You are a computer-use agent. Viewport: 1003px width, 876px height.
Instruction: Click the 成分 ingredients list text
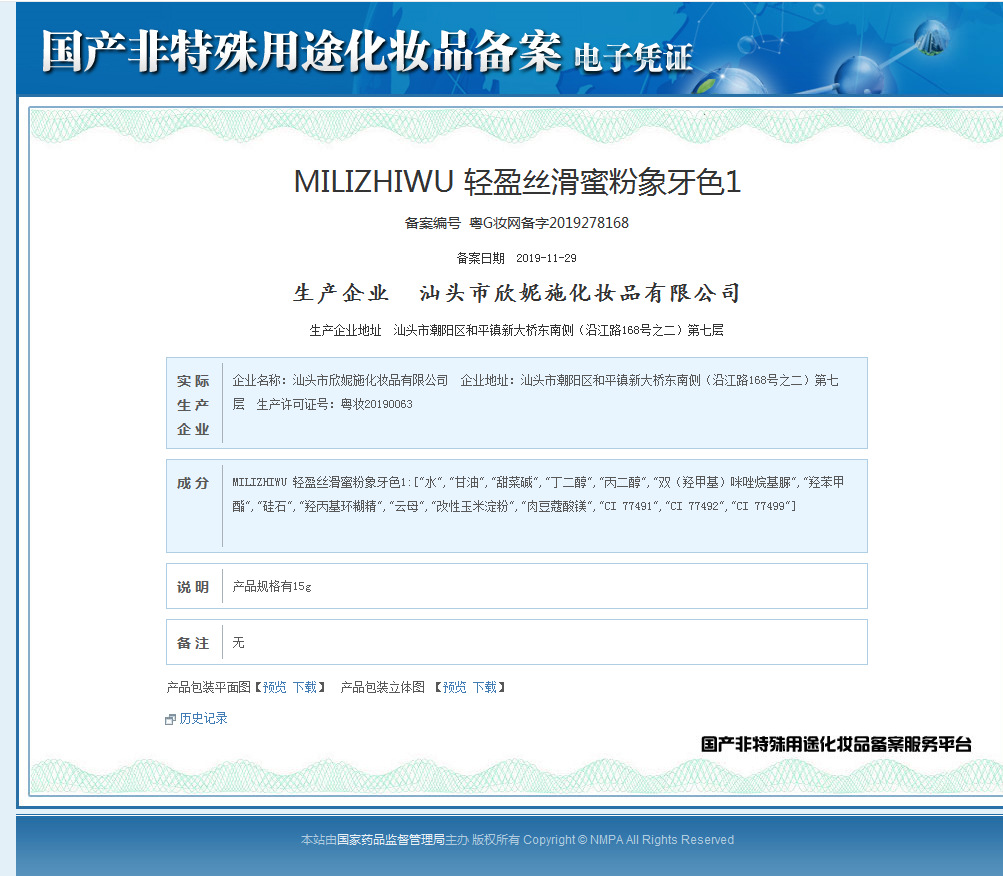tap(540, 494)
